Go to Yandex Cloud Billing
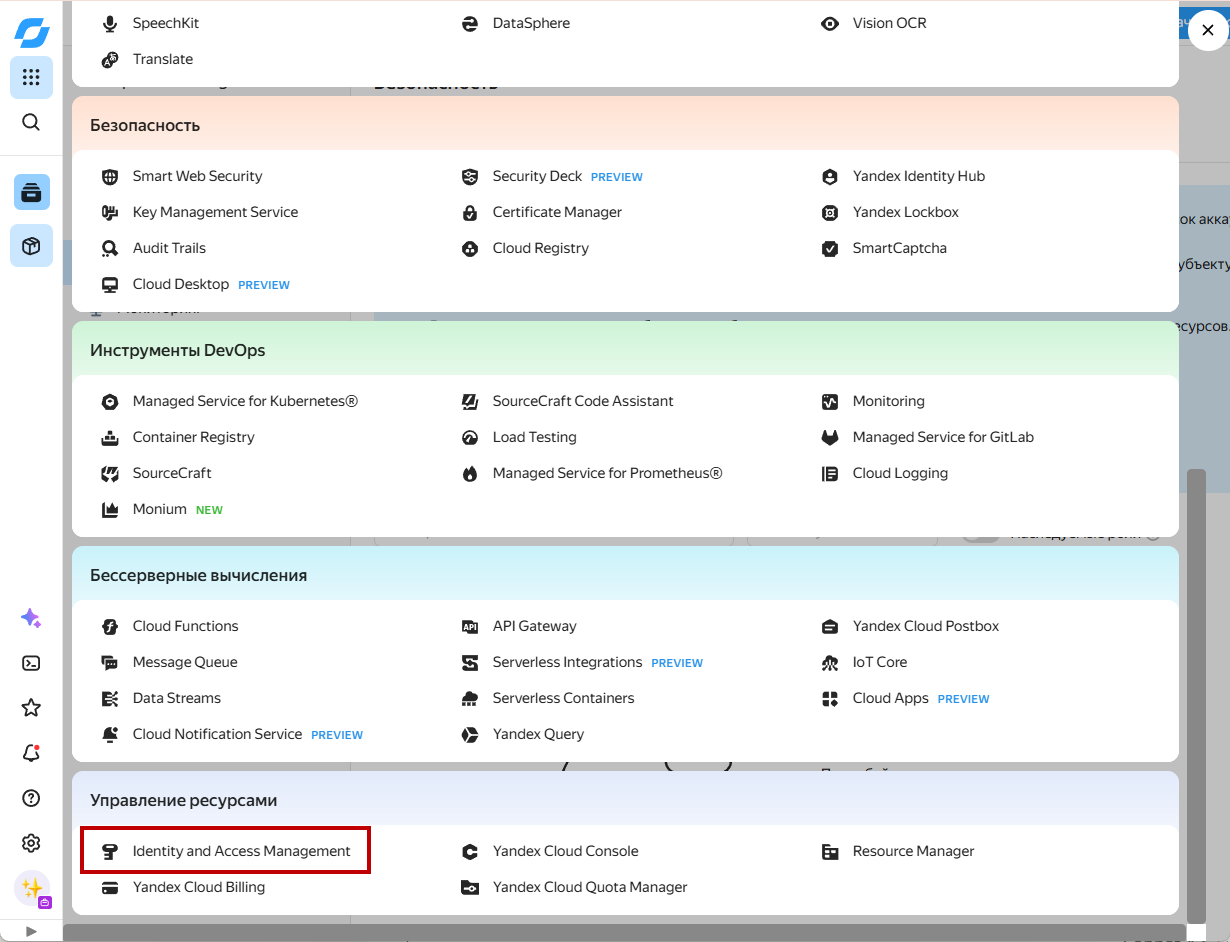Viewport: 1230px width, 942px height. [x=198, y=887]
